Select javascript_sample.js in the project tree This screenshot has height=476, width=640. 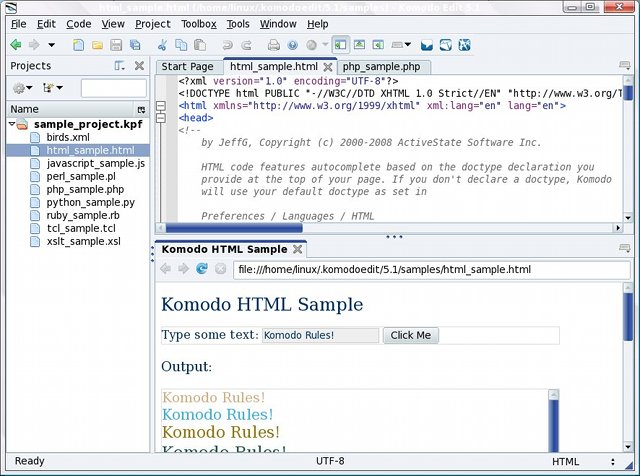click(96, 163)
